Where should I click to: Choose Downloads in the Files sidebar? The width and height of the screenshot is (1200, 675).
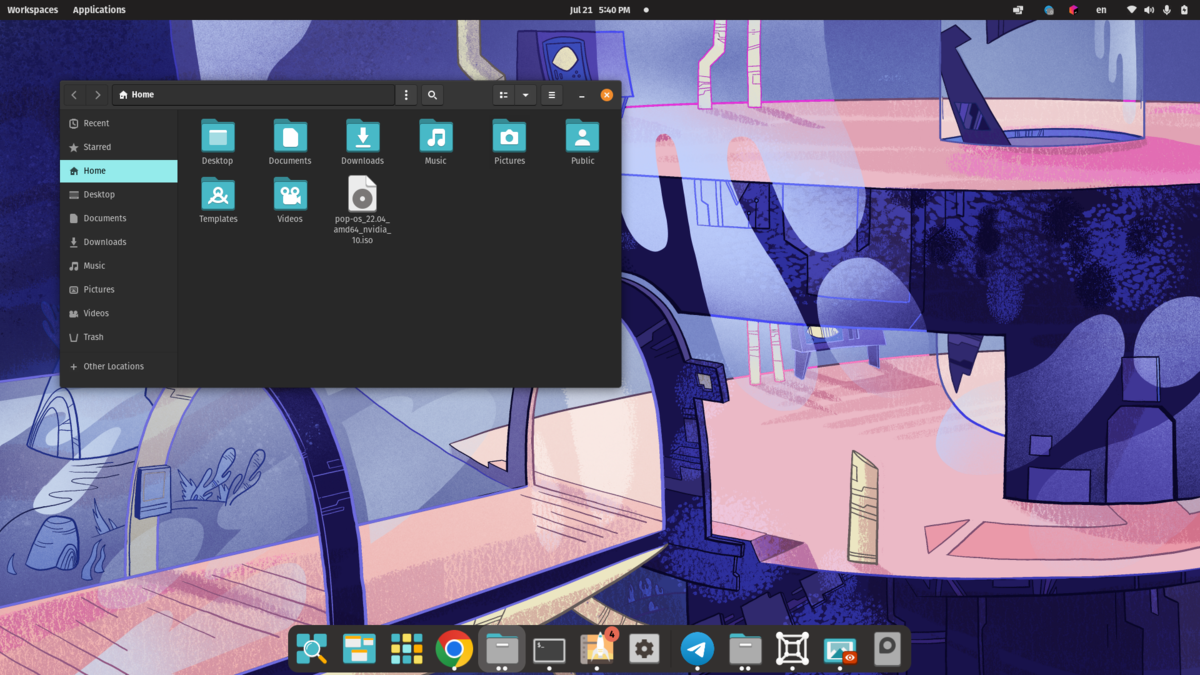pos(119,242)
